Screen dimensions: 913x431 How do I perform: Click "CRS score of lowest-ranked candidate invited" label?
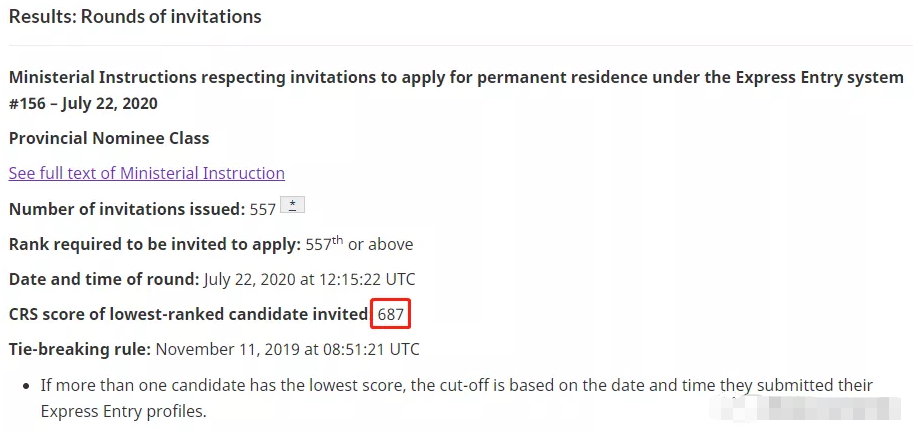[x=188, y=314]
